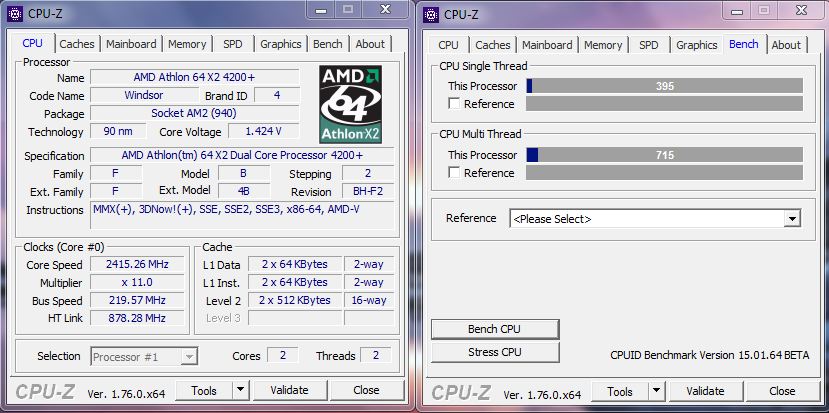Click the Multi Thread Reference bar
The width and height of the screenshot is (829, 413).
[665, 172]
